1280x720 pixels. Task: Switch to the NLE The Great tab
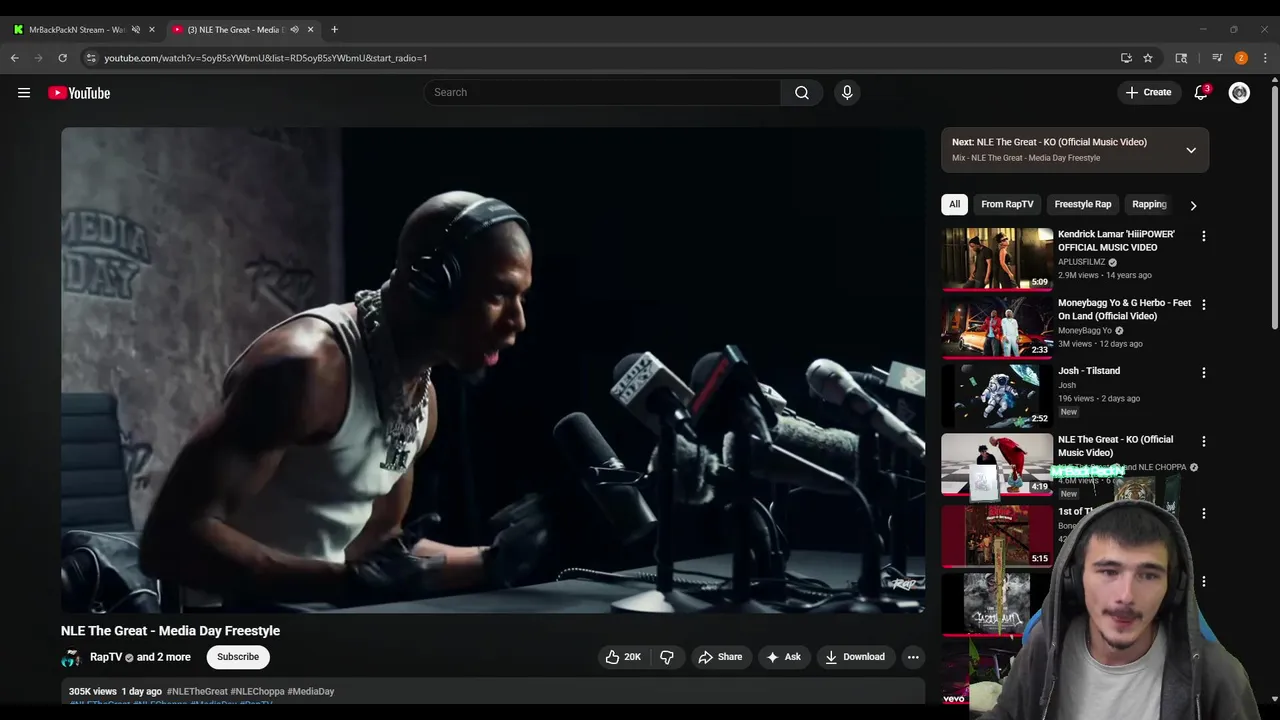tap(243, 29)
